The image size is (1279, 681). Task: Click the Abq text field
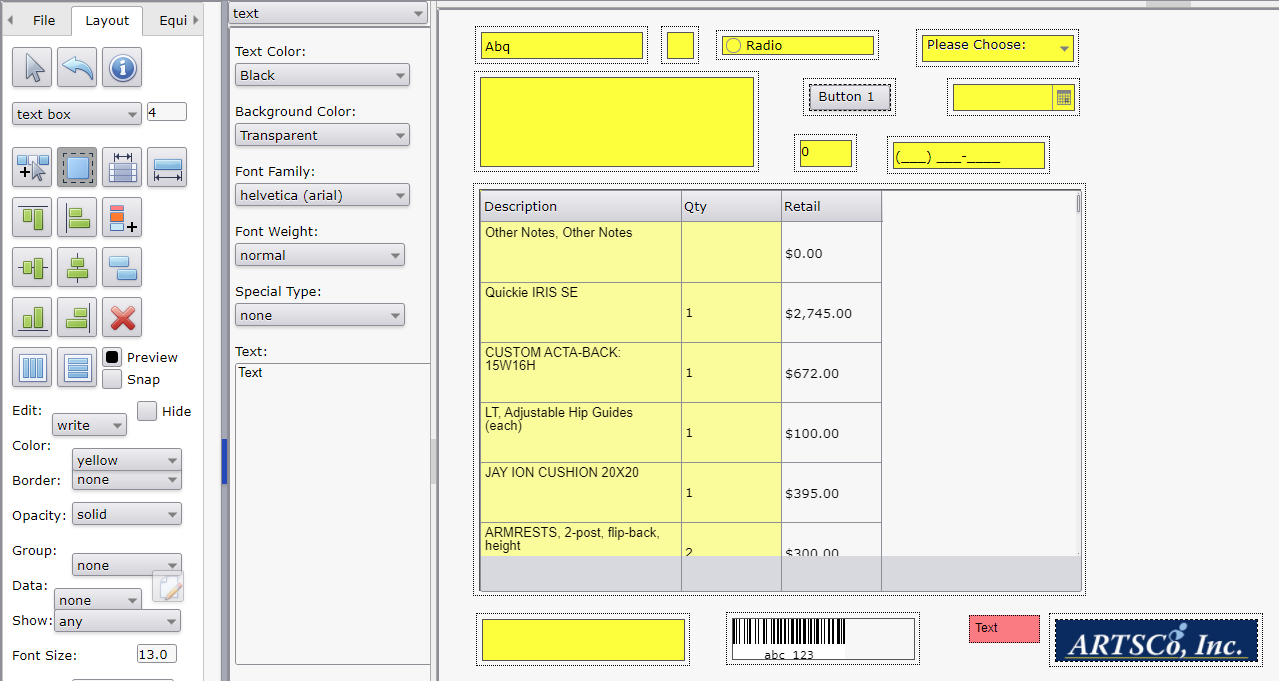click(562, 46)
